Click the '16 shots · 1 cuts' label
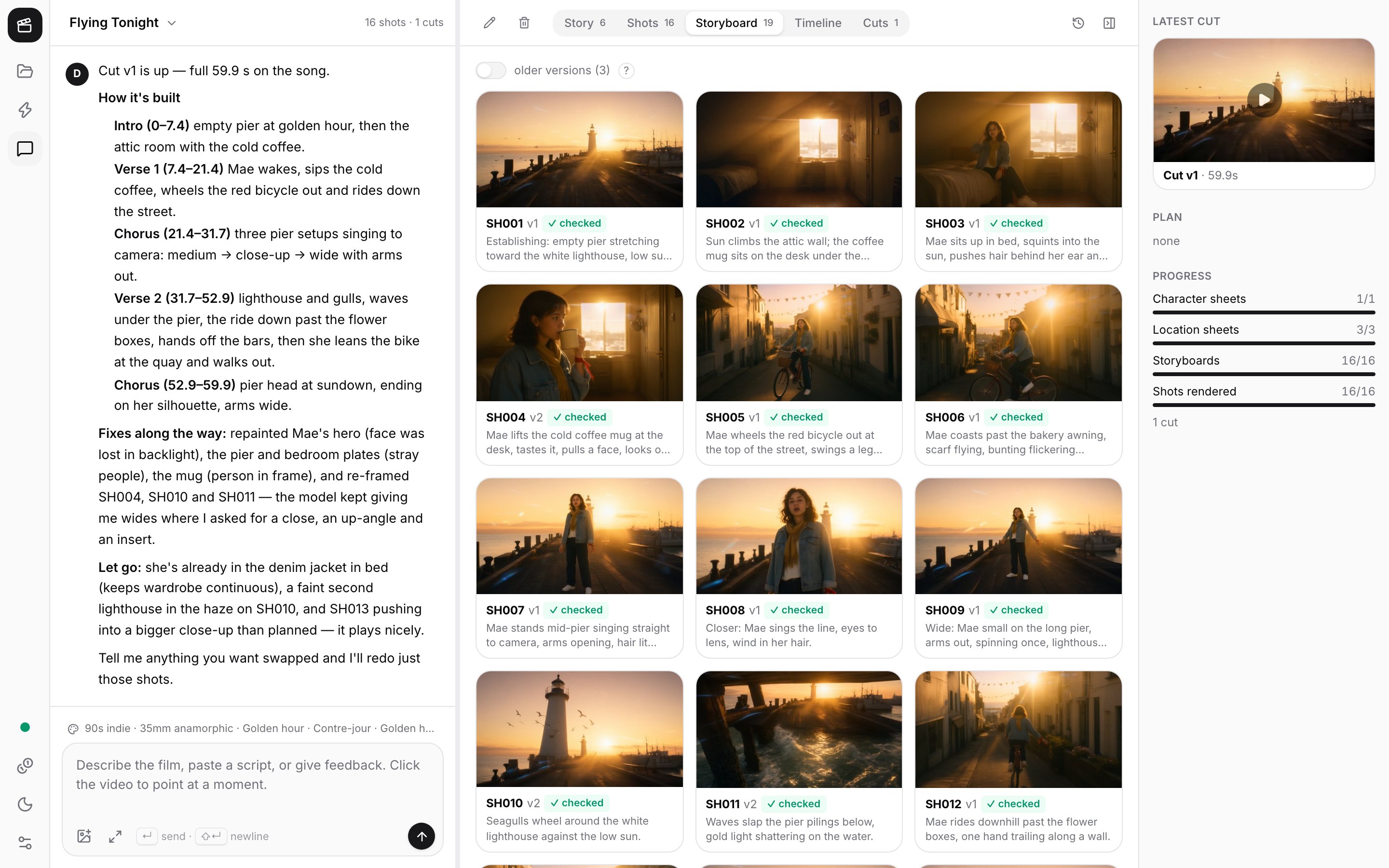Image resolution: width=1389 pixels, height=868 pixels. click(404, 22)
